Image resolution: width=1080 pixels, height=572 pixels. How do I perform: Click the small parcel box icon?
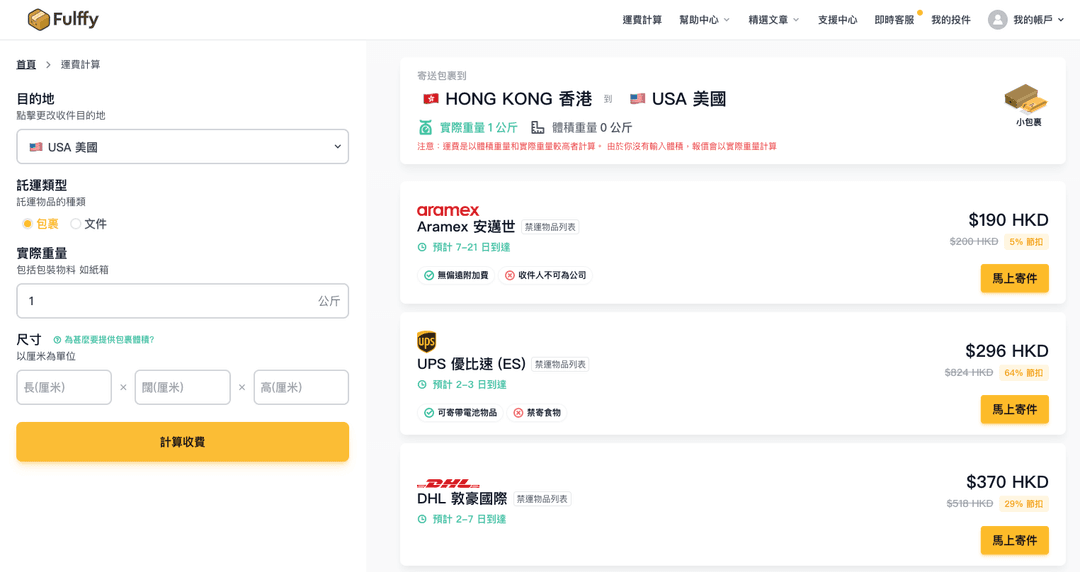pos(1026,98)
